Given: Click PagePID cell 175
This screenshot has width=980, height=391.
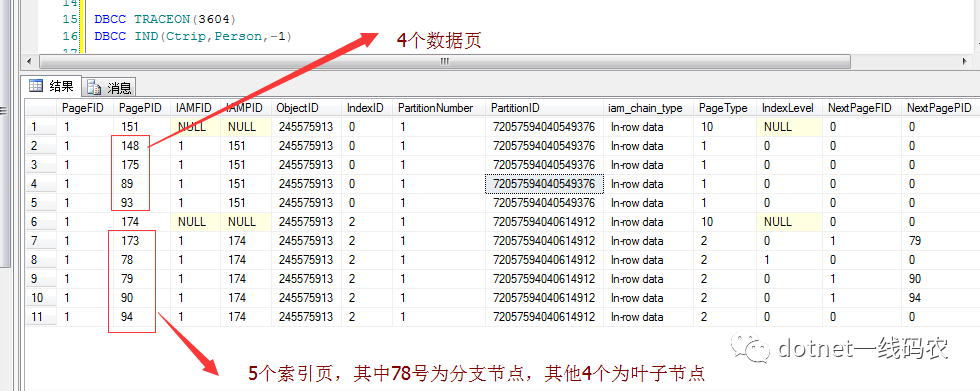Looking at the screenshot, I should (141, 165).
